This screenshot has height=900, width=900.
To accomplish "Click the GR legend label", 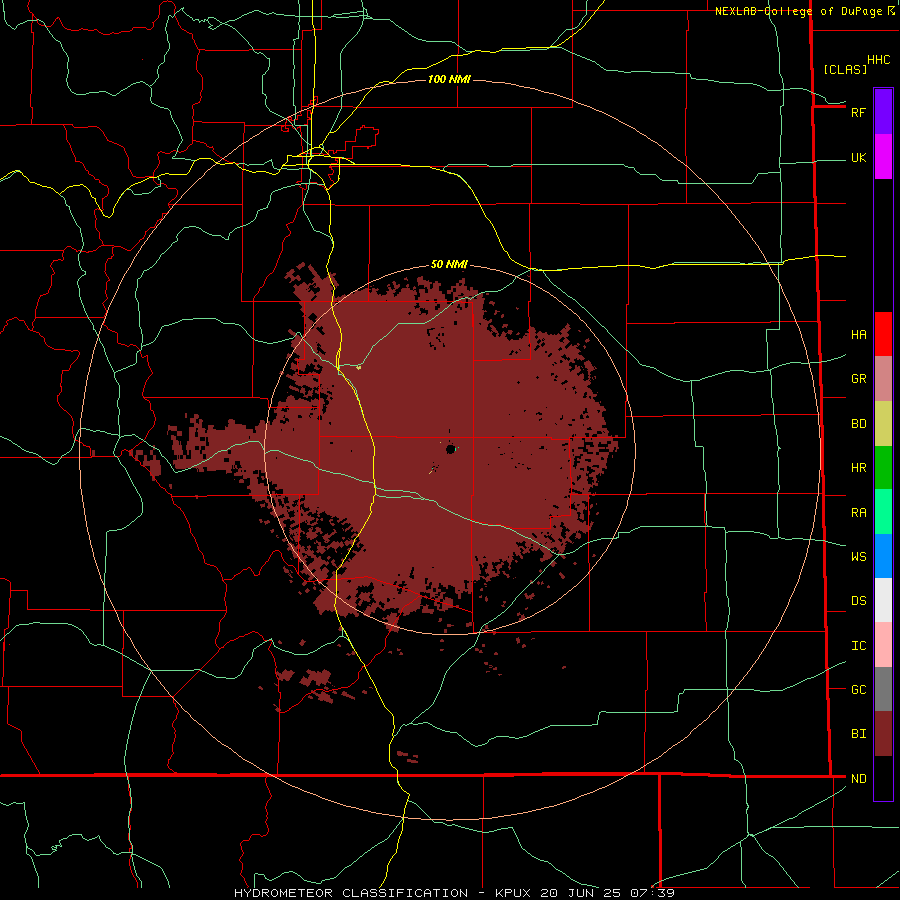I will tap(858, 379).
